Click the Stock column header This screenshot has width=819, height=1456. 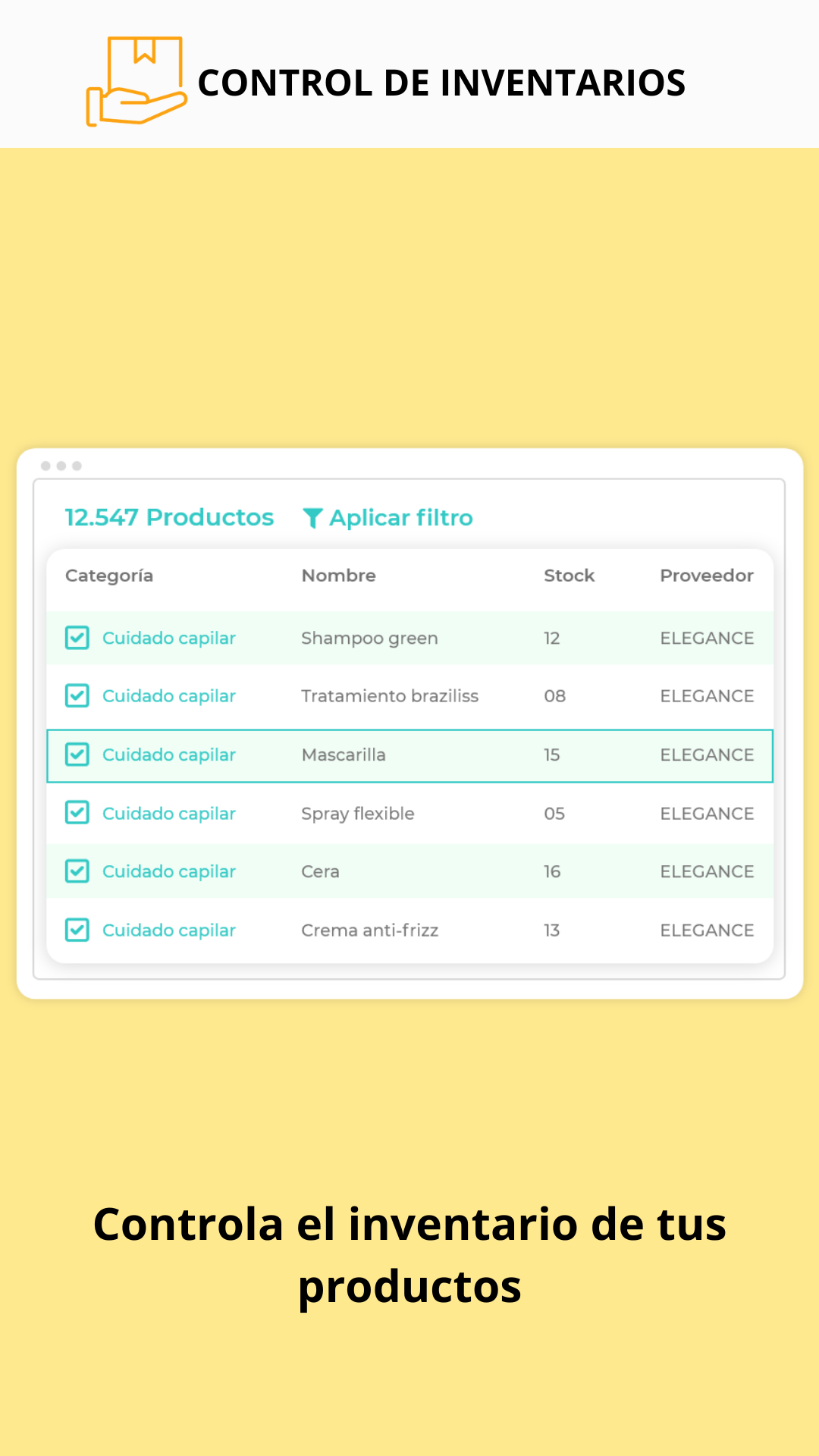[x=569, y=576]
